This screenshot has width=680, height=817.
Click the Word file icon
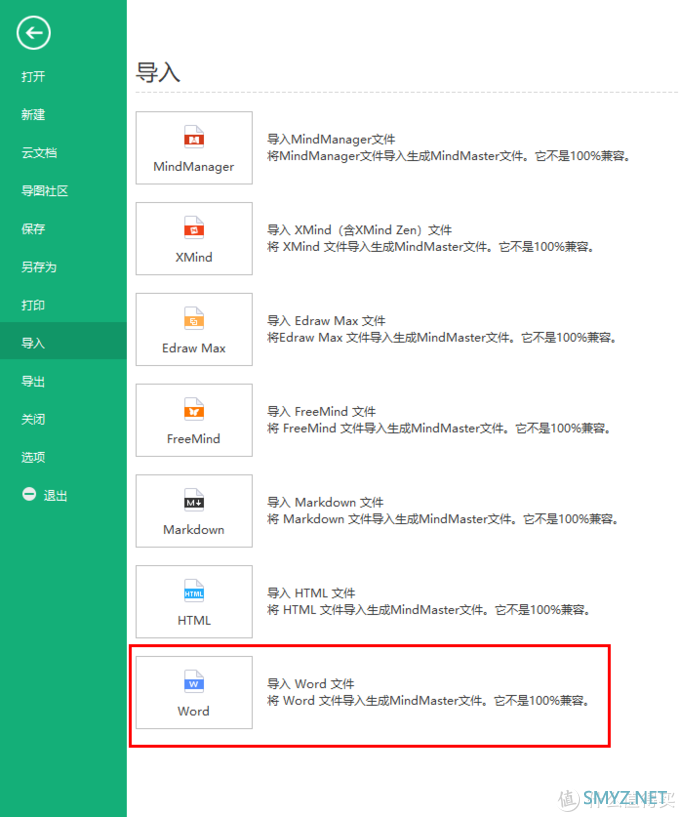pos(194,682)
